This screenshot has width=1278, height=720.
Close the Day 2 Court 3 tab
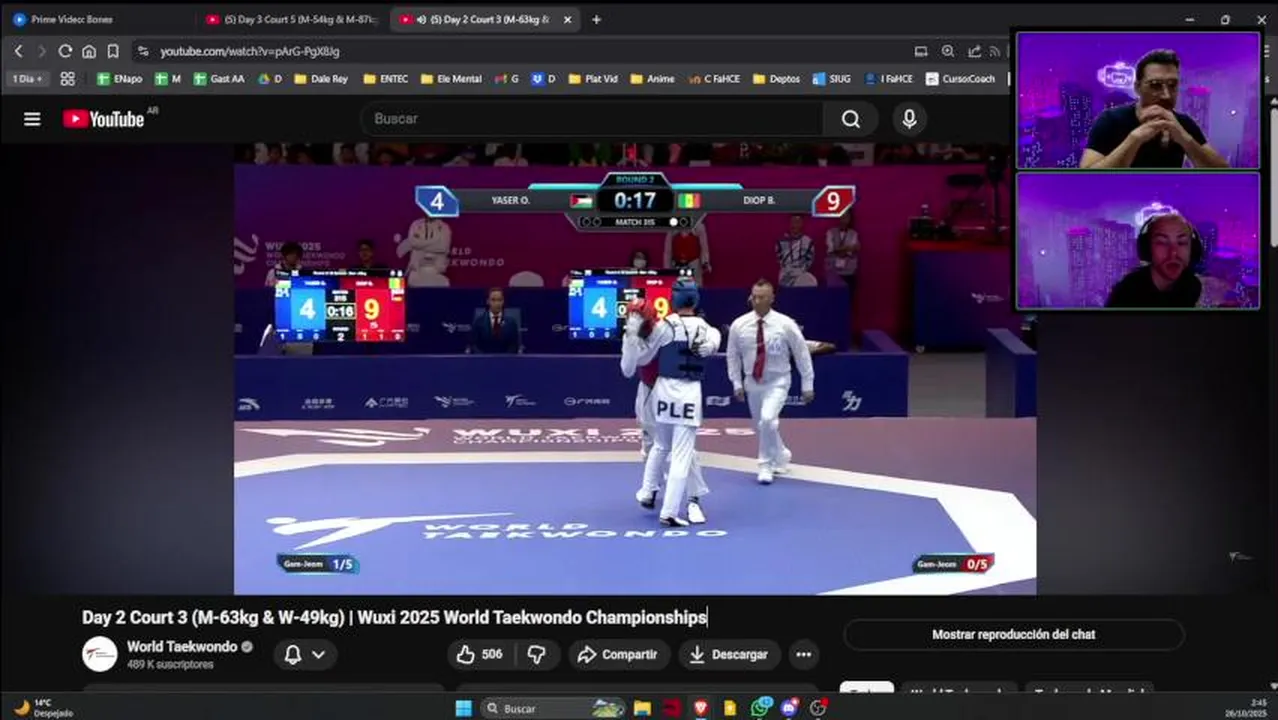point(567,19)
